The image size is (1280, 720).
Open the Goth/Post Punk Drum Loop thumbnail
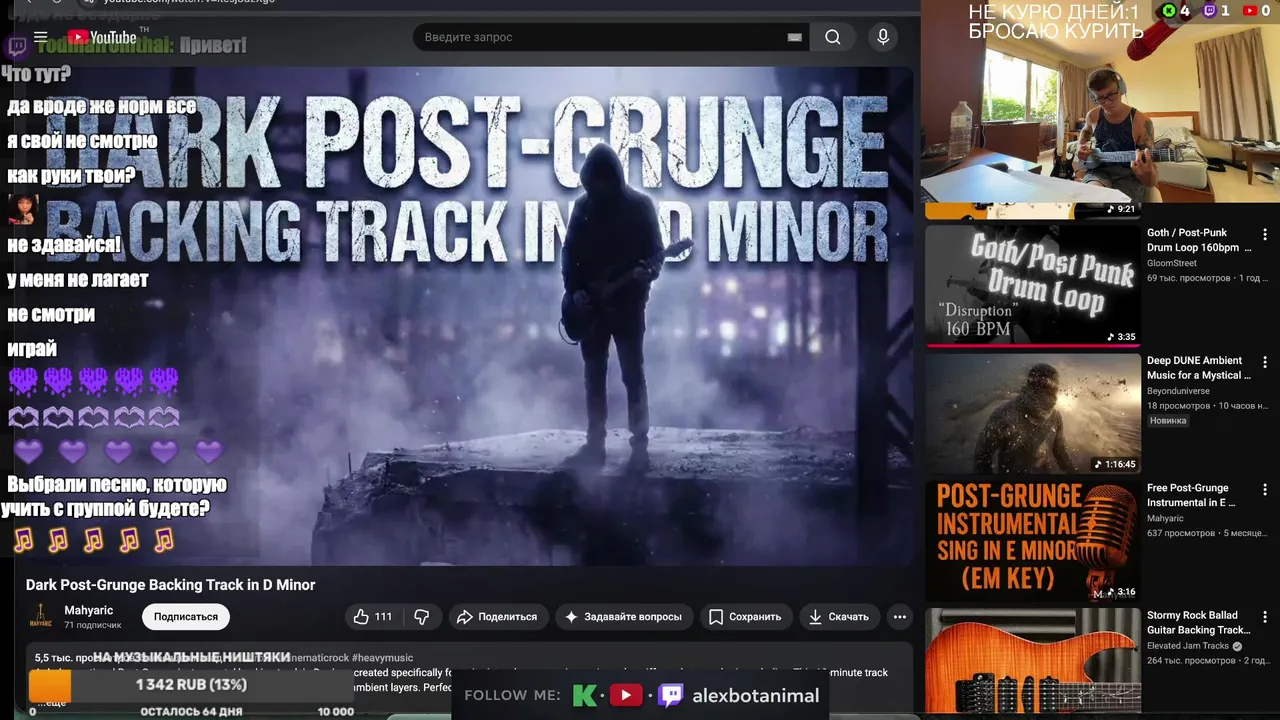pos(1033,285)
